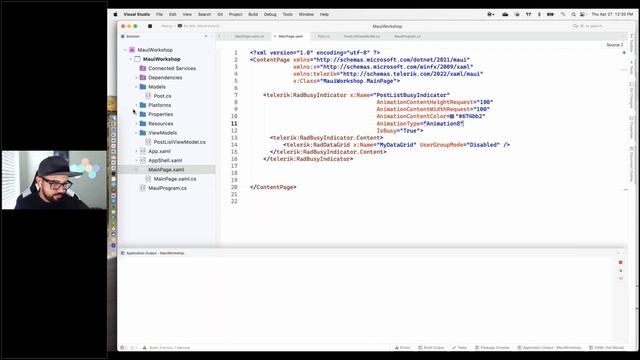Switch to the MainPage.xaml.cs editor tab
Viewport: 640px width, 360px height.
(x=249, y=36)
